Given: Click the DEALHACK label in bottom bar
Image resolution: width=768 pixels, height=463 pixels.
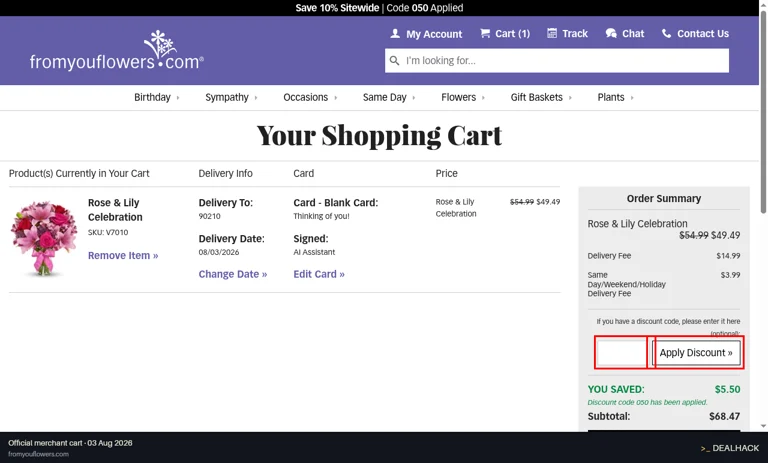Looking at the screenshot, I should (730, 448).
